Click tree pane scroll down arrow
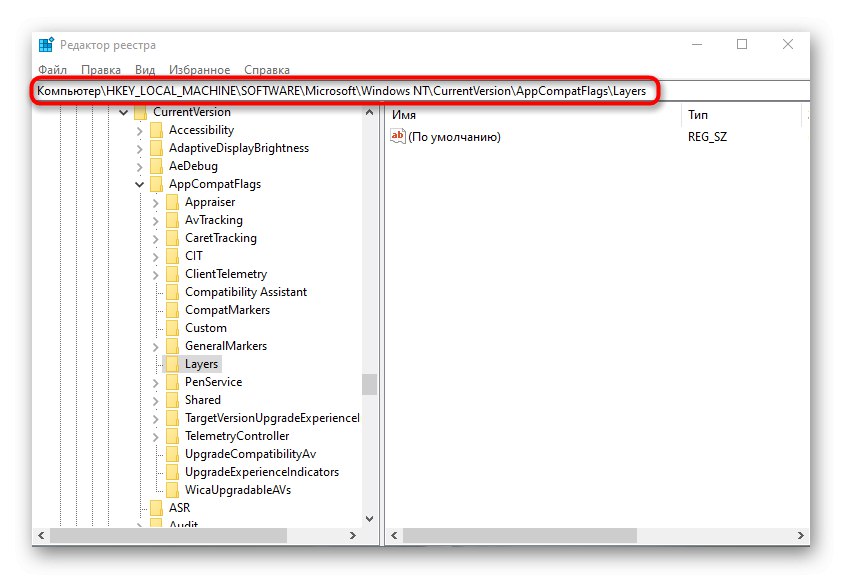The height and width of the screenshot is (579, 842). pos(369,519)
